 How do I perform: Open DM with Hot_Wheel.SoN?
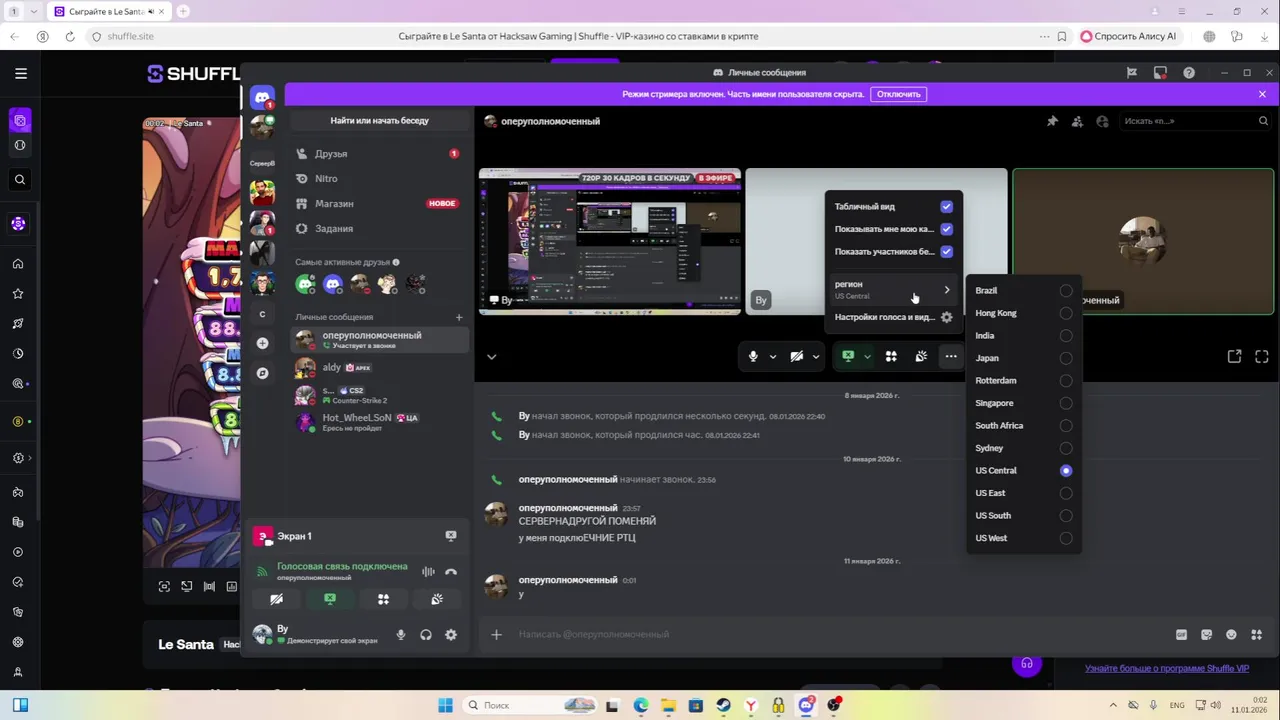point(379,422)
